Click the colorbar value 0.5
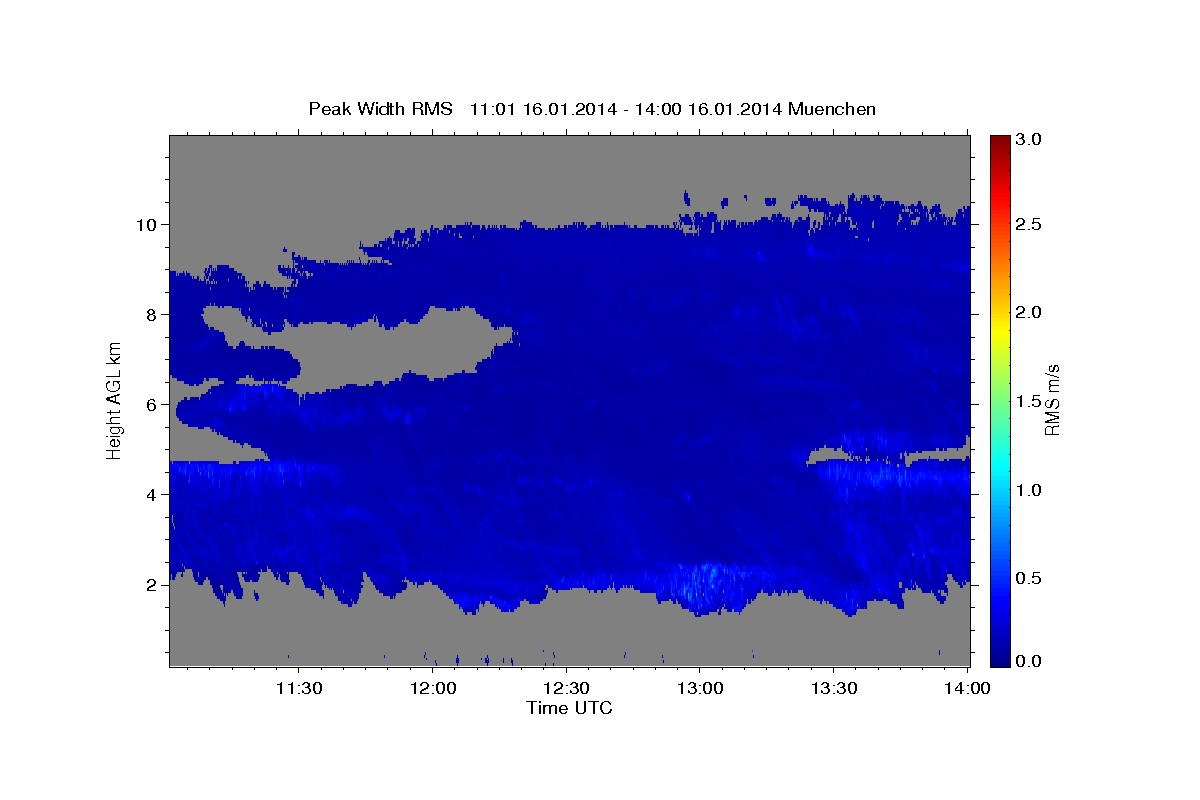 pos(1031,578)
